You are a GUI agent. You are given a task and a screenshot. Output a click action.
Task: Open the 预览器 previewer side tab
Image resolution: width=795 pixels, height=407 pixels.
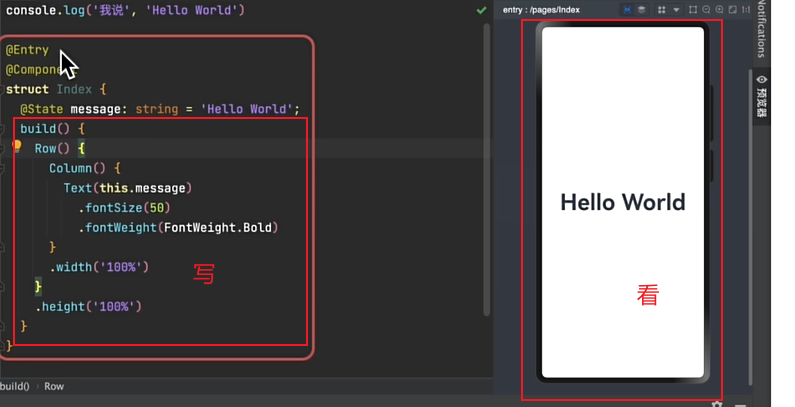pos(762,96)
